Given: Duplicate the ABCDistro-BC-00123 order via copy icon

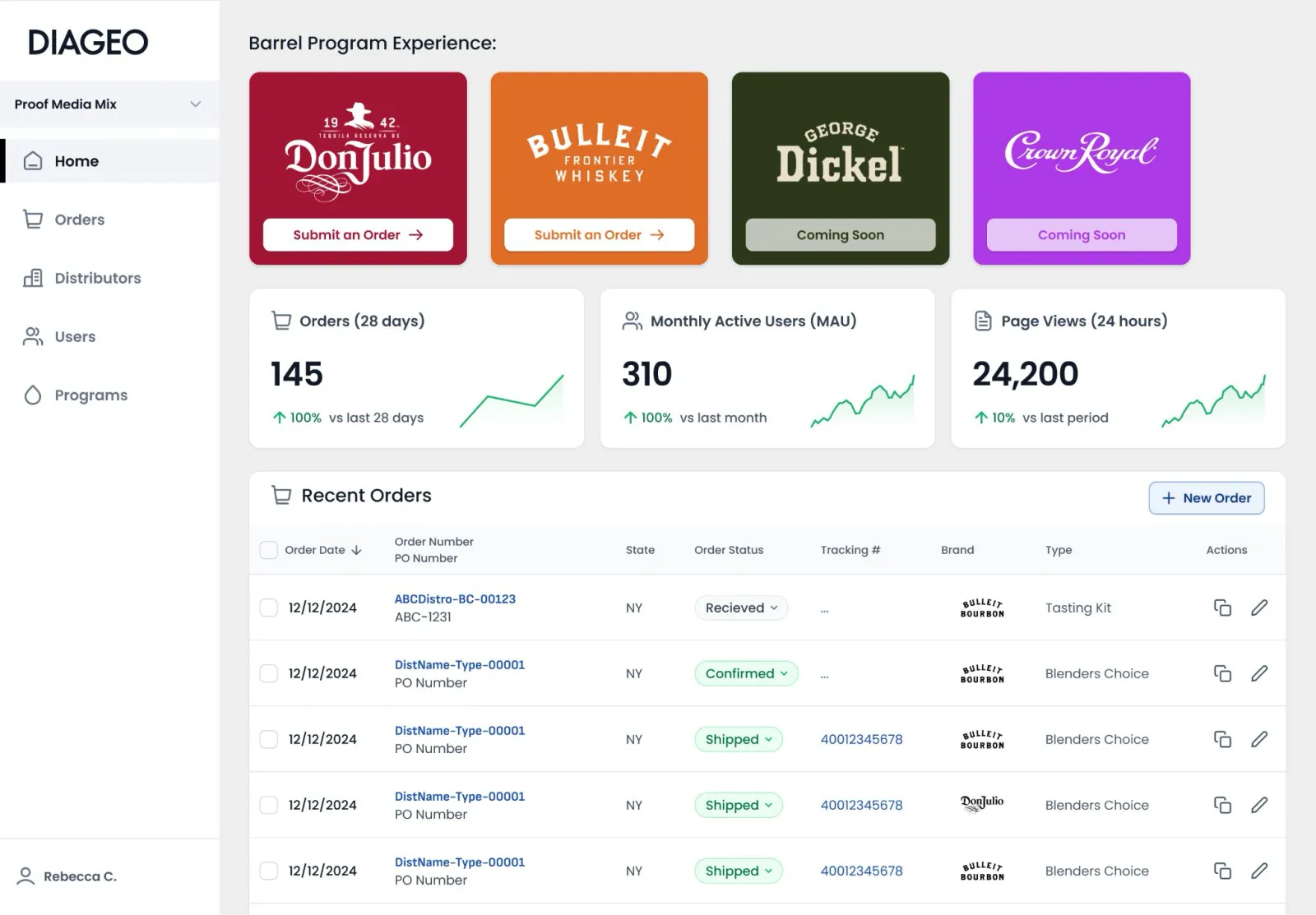Looking at the screenshot, I should click(1223, 608).
